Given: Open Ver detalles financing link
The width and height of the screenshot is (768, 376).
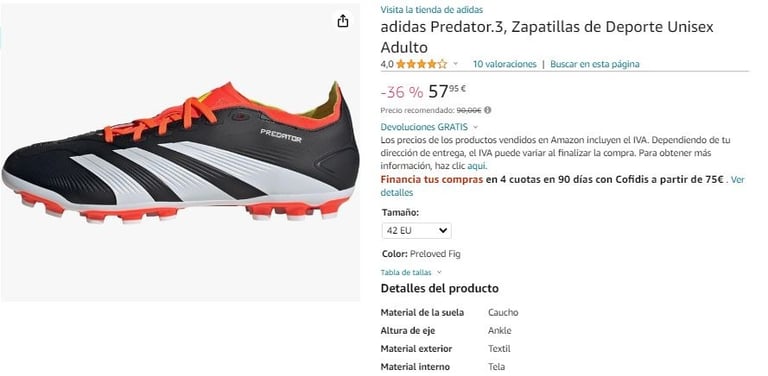Looking at the screenshot, I should [x=562, y=186].
